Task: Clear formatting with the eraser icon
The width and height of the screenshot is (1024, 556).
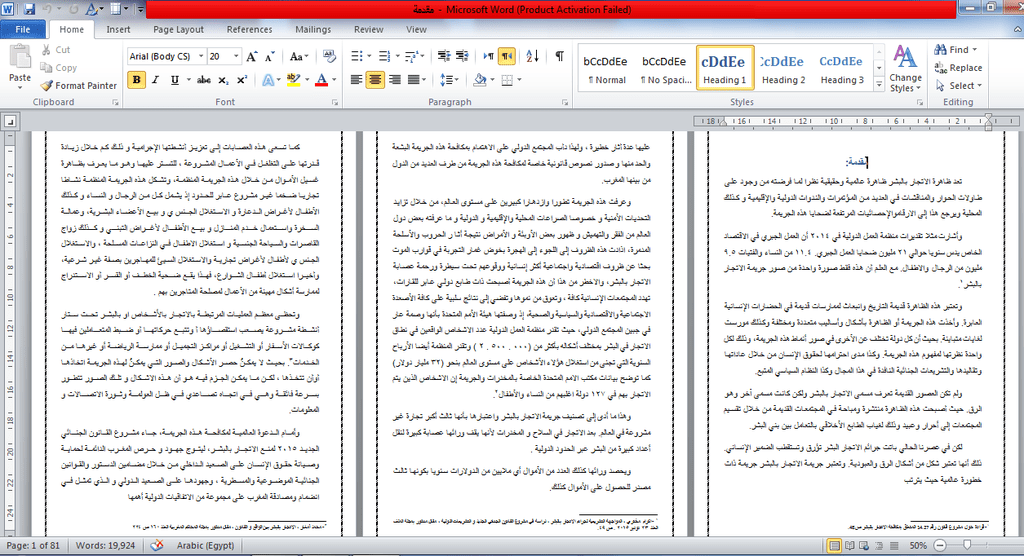Action: [329, 57]
